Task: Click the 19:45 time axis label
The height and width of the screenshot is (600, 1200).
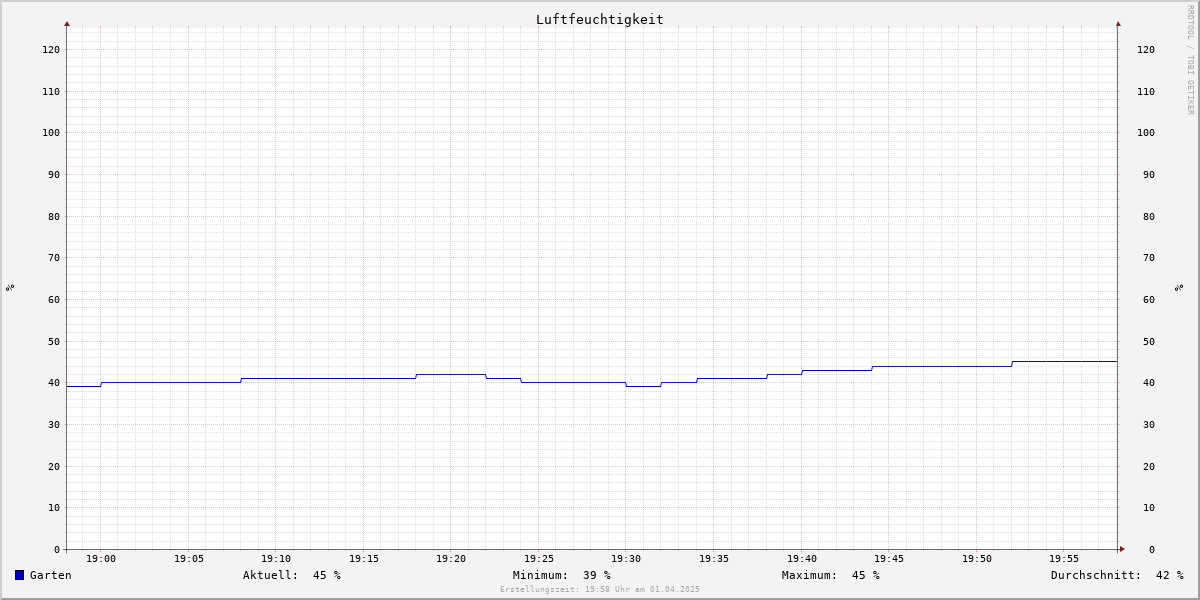Action: [889, 559]
